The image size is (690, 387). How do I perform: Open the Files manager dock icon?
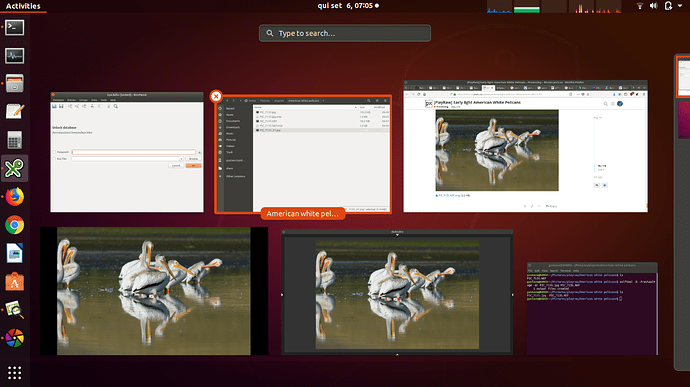[x=15, y=84]
